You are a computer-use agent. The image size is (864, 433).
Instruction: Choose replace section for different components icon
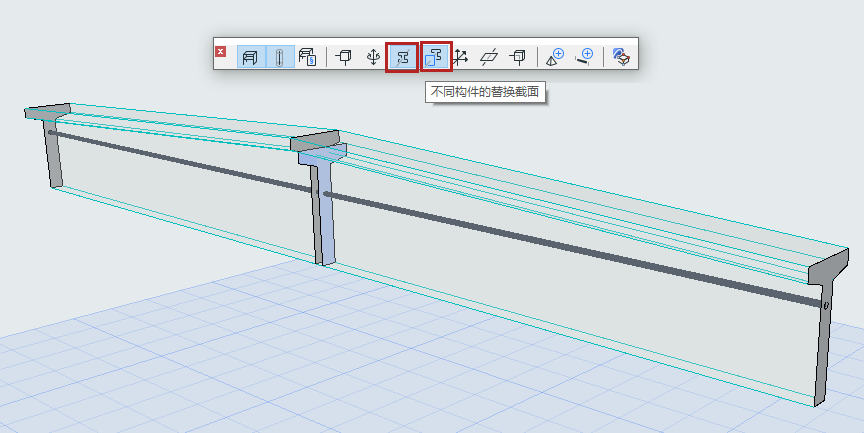[x=436, y=57]
